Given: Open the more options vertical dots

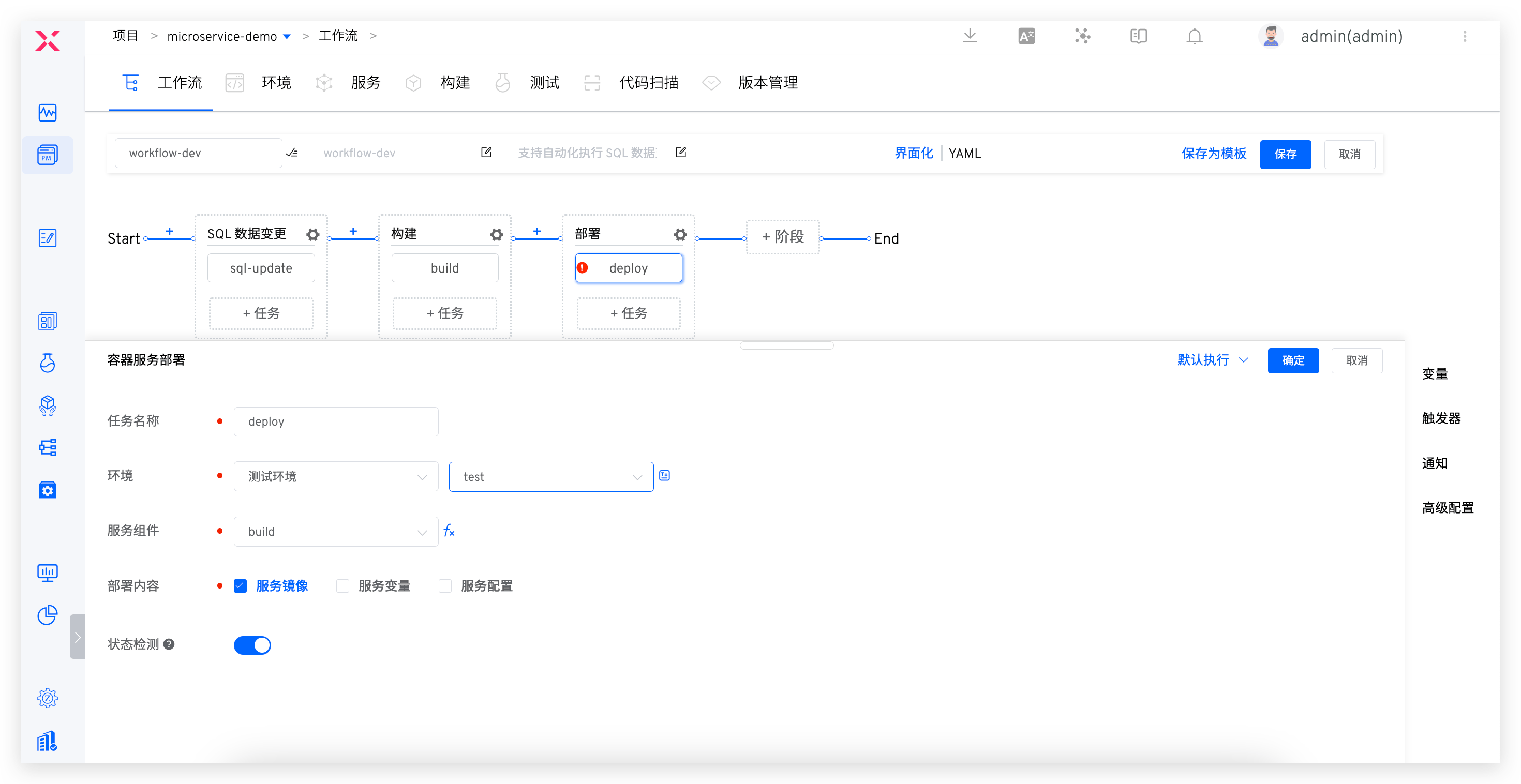Looking at the screenshot, I should coord(1464,36).
